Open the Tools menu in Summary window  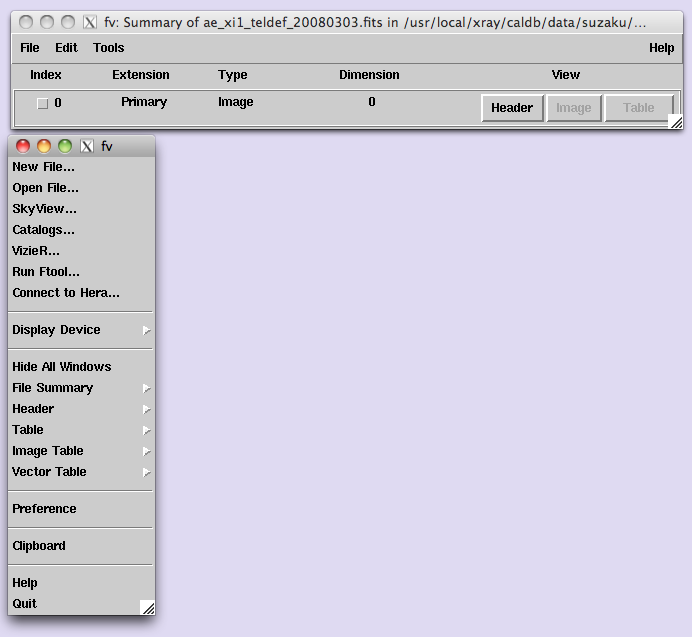tap(109, 48)
